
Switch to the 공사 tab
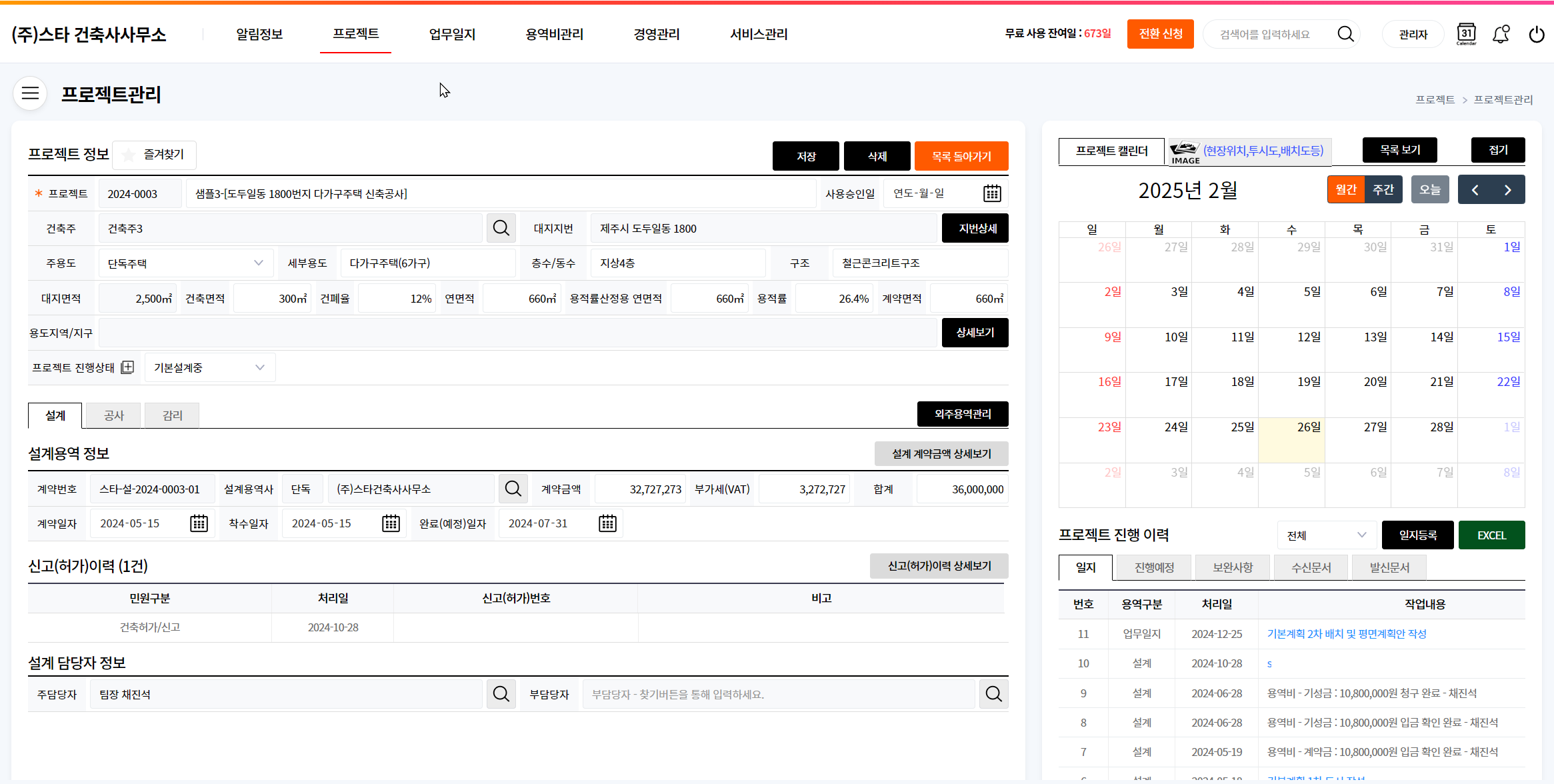coord(114,415)
